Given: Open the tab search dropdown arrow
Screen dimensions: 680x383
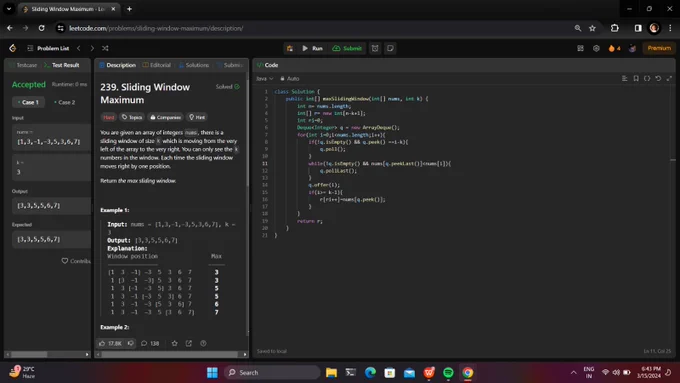Looking at the screenshot, I should pos(9,9).
